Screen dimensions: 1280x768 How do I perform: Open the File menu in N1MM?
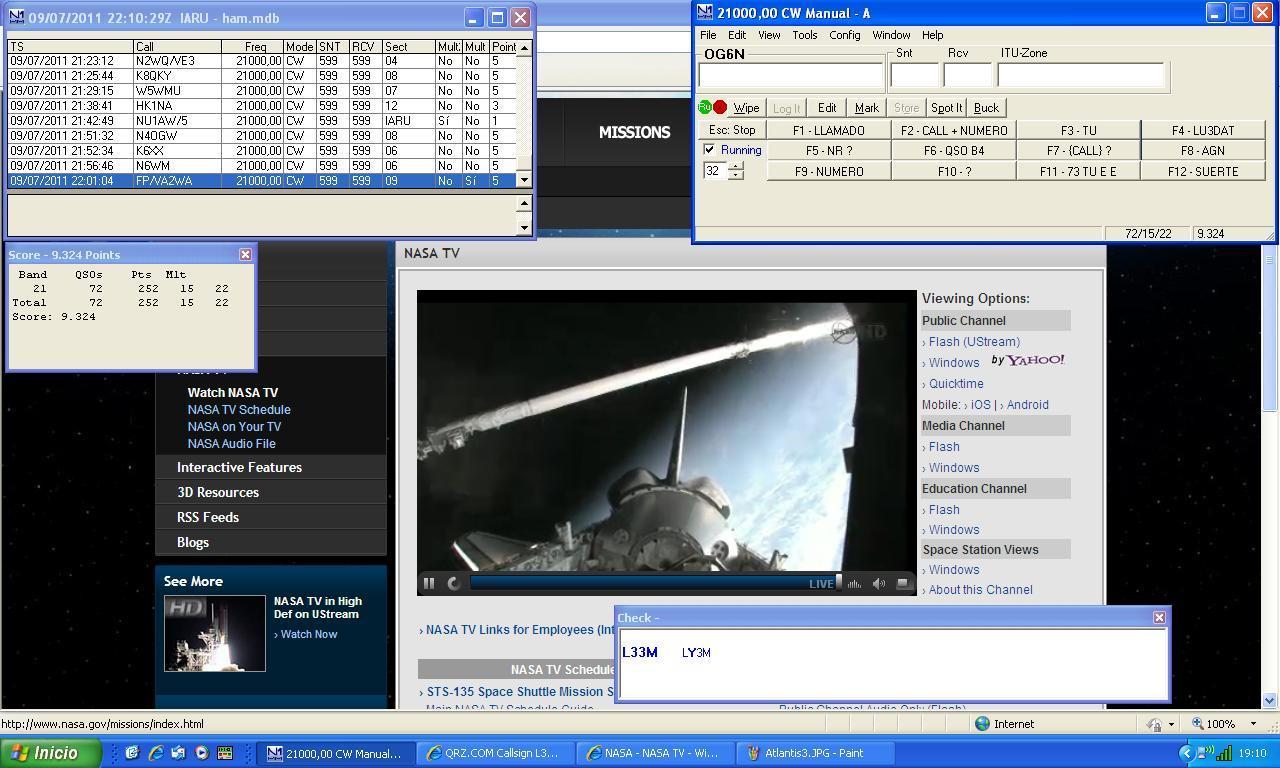click(708, 35)
